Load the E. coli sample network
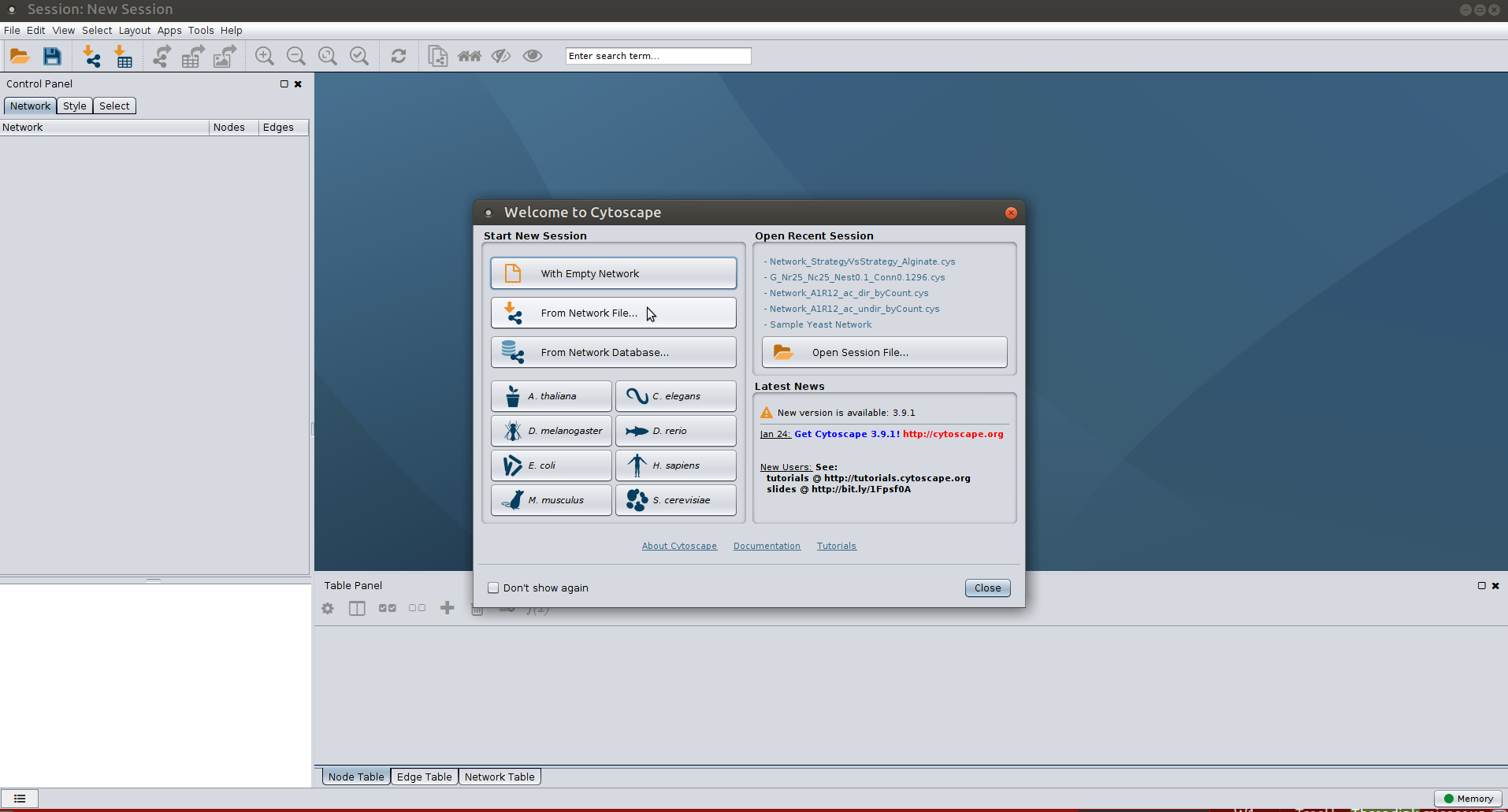The image size is (1508, 812). [x=552, y=465]
